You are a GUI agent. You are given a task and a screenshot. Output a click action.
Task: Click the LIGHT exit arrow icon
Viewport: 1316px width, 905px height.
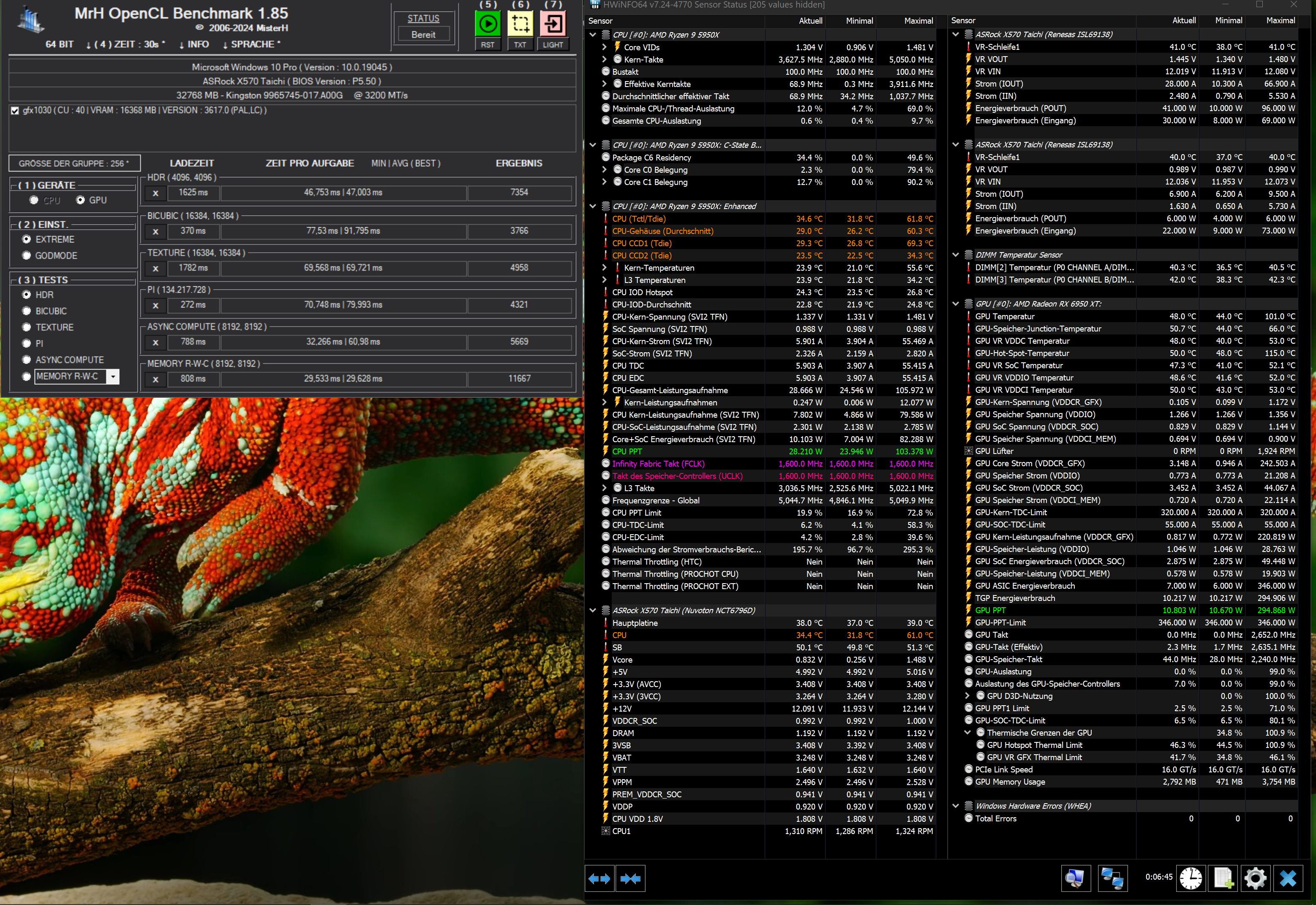(553, 24)
